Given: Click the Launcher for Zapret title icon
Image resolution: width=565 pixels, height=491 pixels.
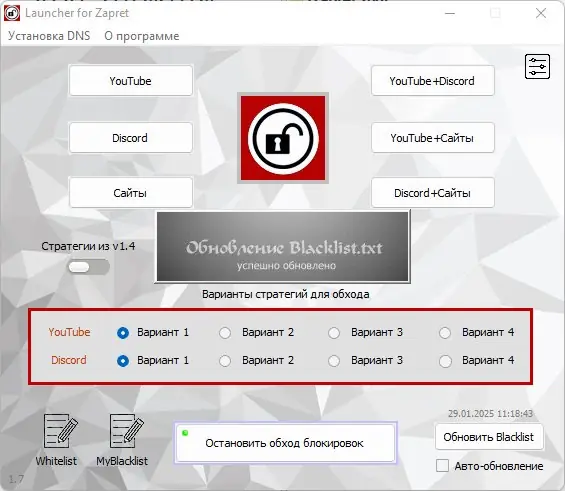Looking at the screenshot, I should pos(12,13).
